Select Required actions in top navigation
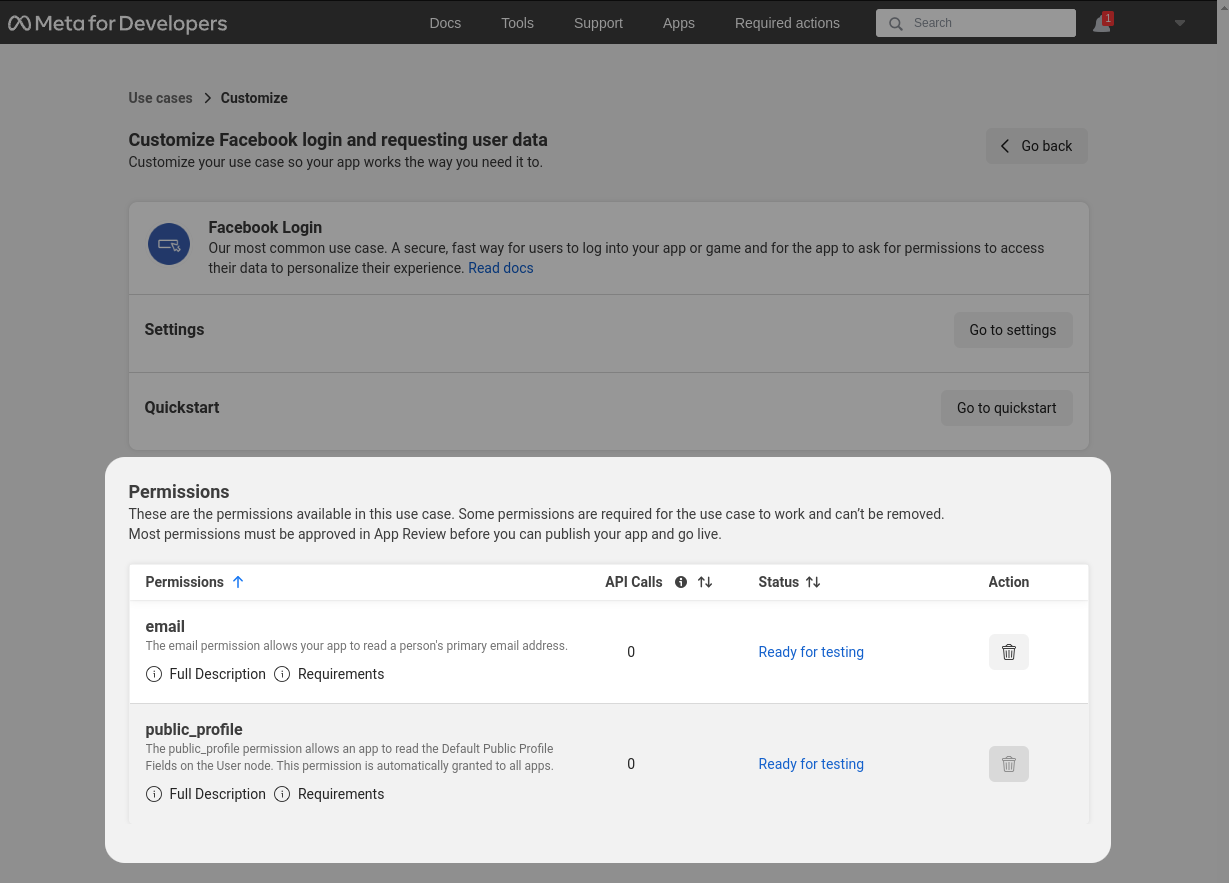 click(787, 22)
